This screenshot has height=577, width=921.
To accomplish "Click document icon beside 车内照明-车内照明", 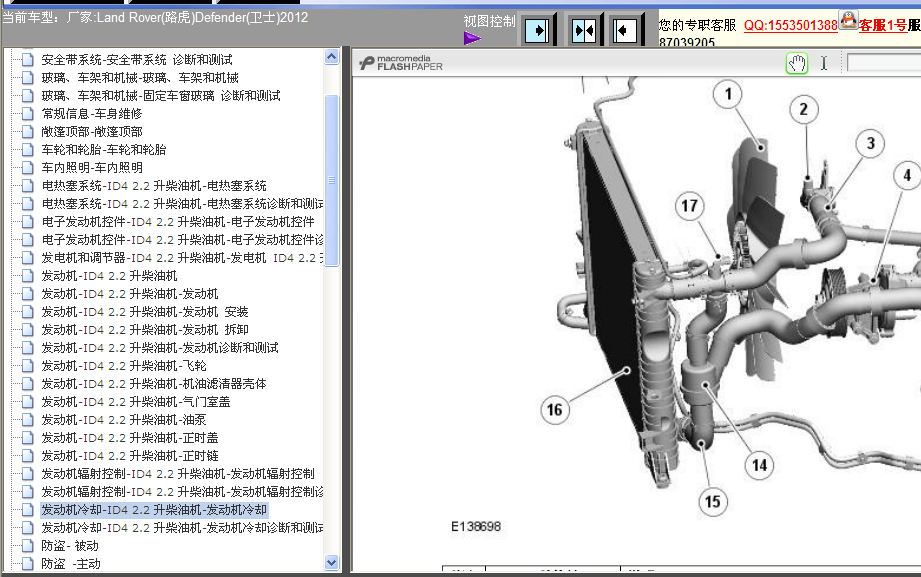I will [28, 168].
